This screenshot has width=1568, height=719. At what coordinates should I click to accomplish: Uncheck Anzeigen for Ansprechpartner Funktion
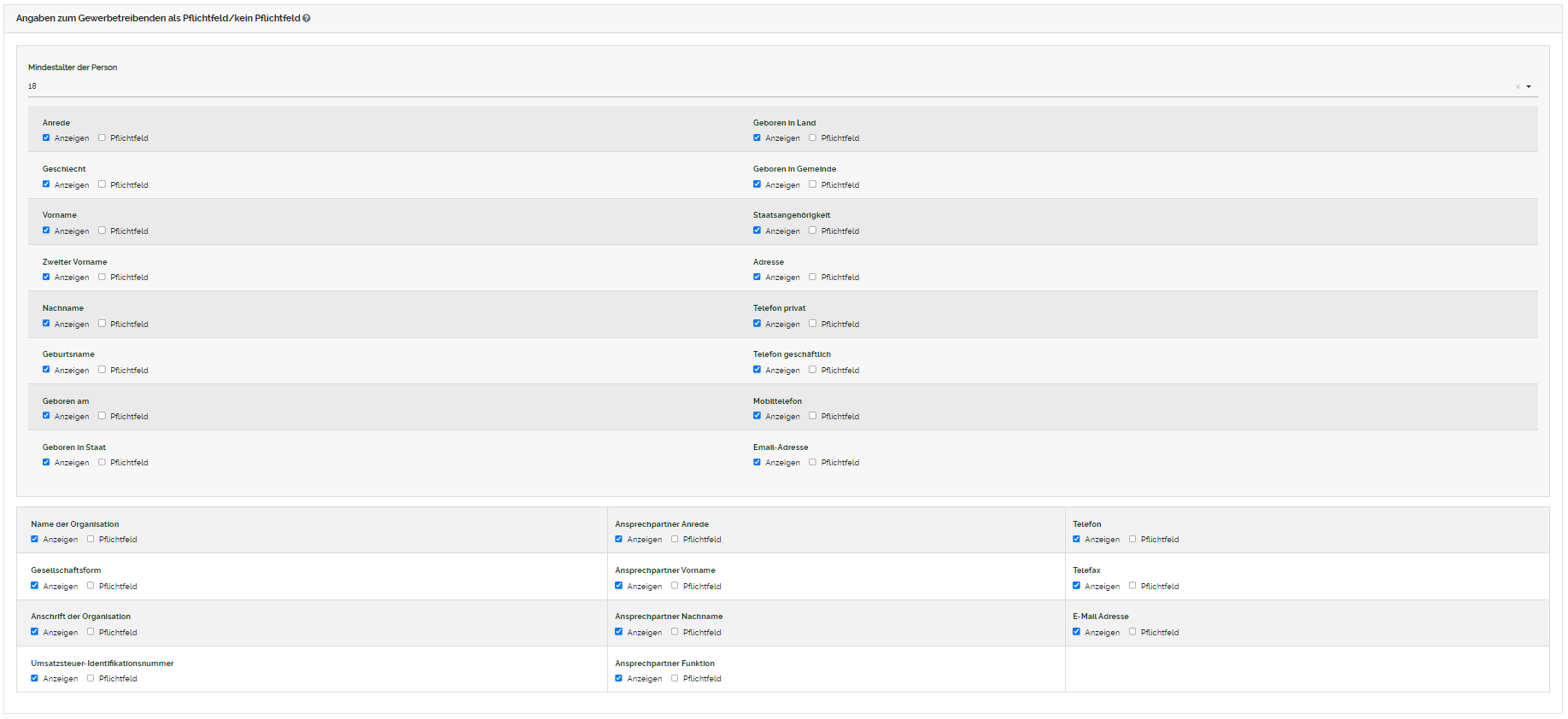point(618,678)
